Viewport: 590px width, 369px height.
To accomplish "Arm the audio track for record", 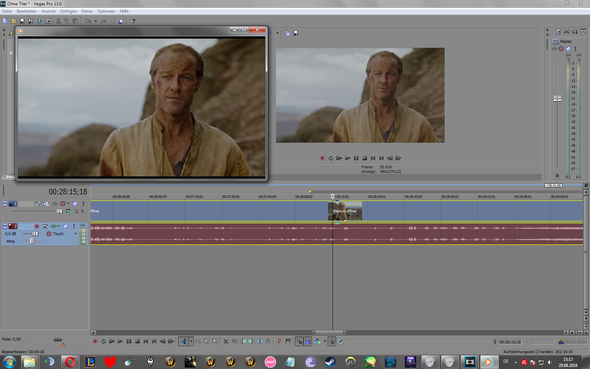I will (x=36, y=226).
